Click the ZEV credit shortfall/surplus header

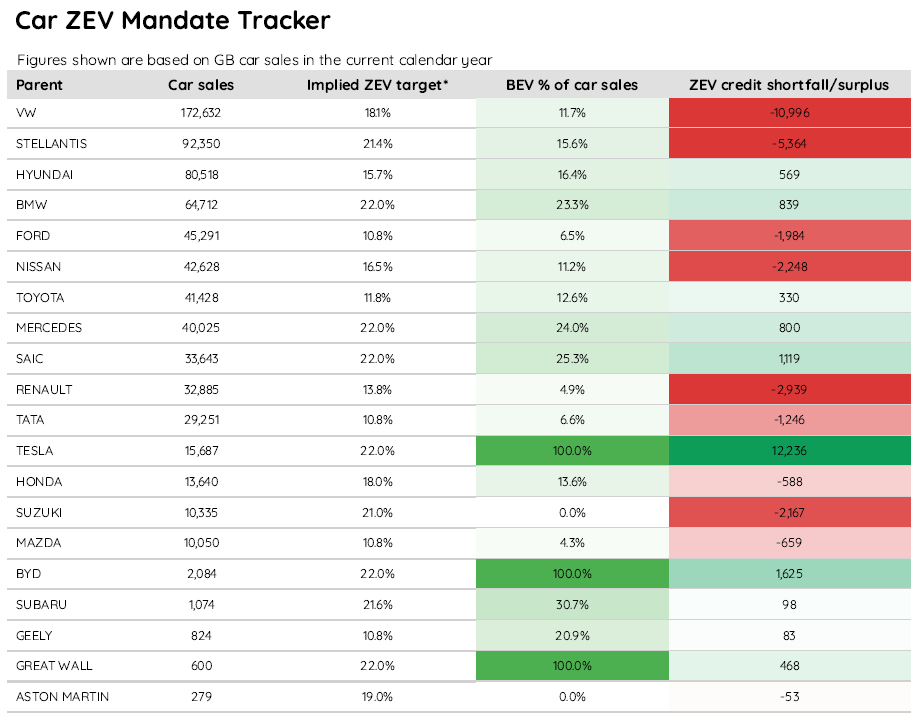coord(789,85)
